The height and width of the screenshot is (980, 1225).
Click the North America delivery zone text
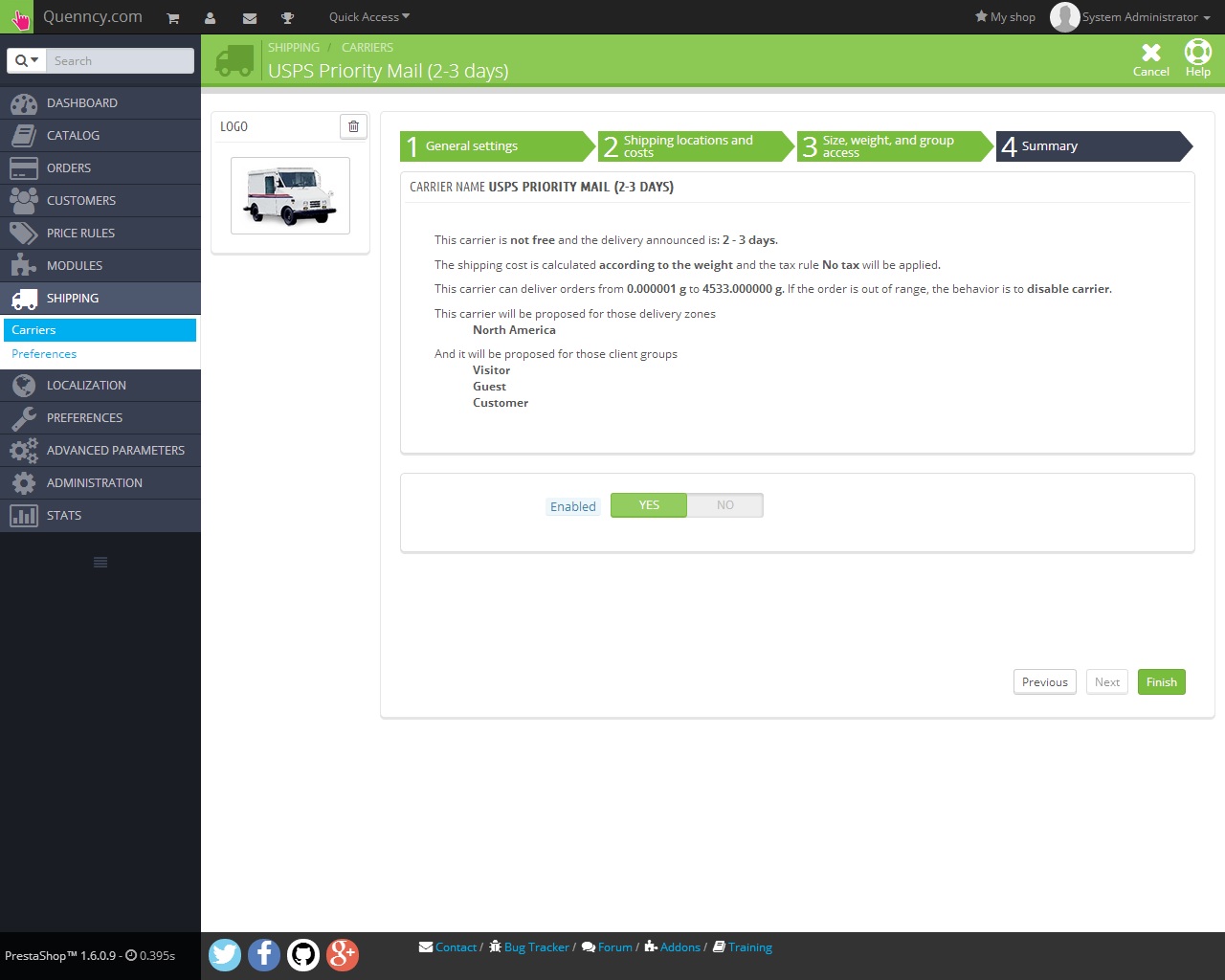tap(514, 330)
